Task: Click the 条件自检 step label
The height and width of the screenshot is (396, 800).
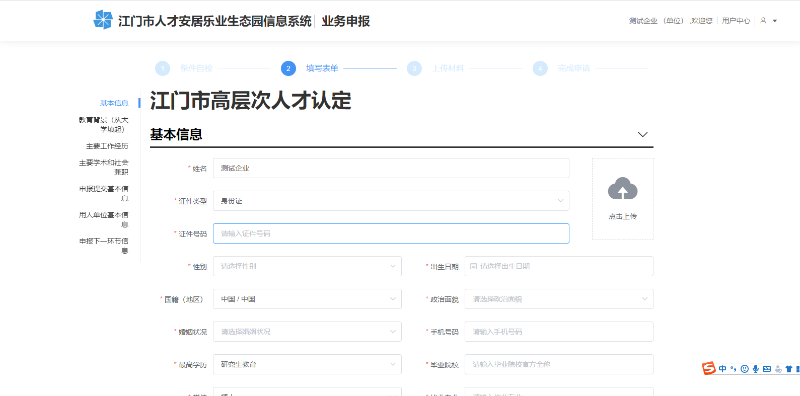Action: click(196, 68)
